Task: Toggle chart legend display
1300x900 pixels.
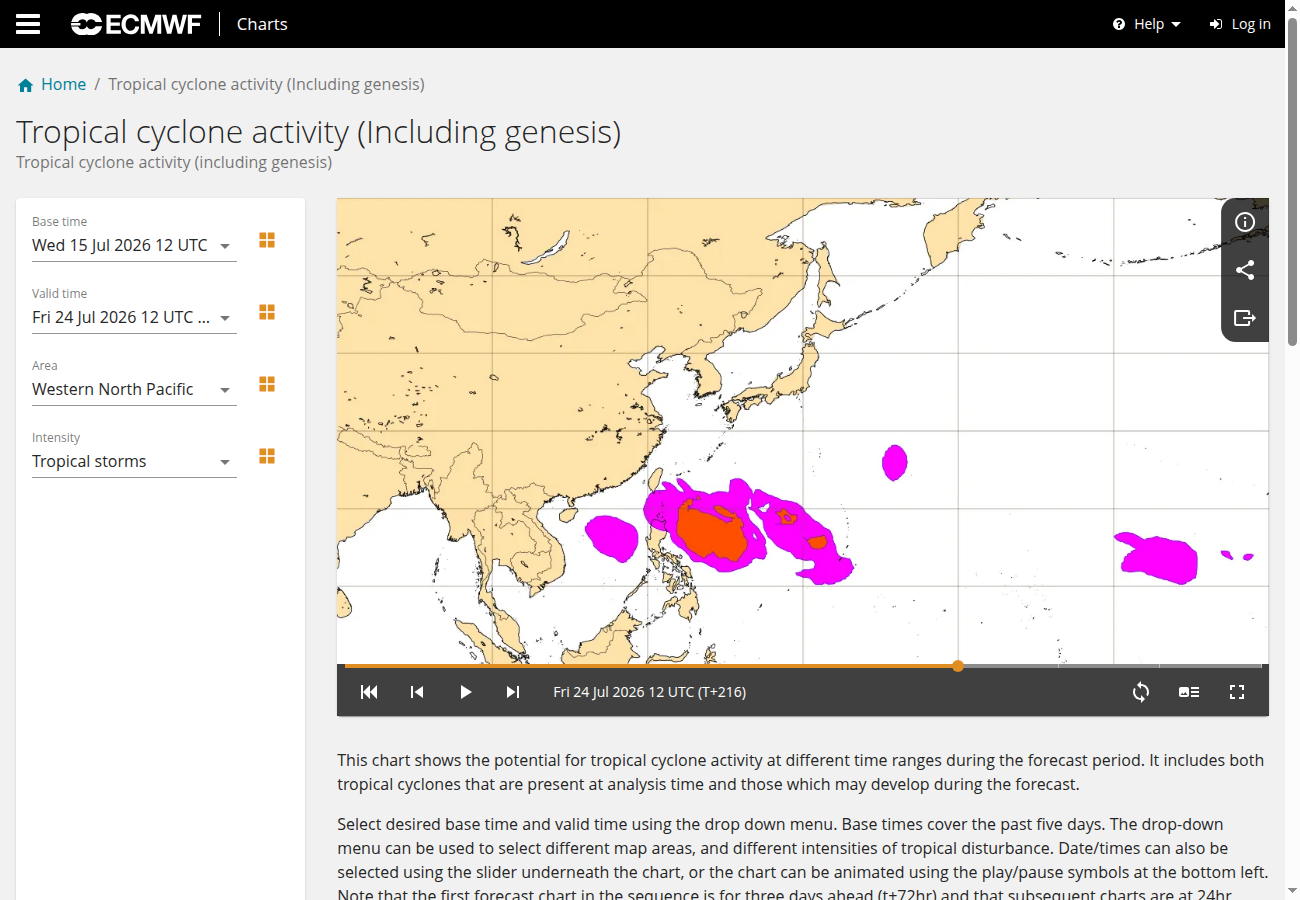Action: (1189, 692)
